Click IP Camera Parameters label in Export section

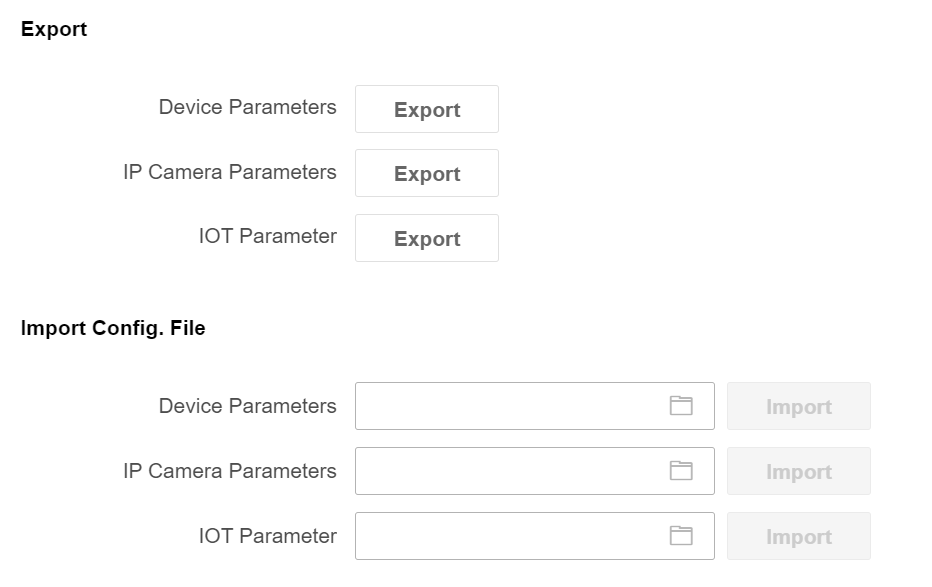[x=230, y=172]
